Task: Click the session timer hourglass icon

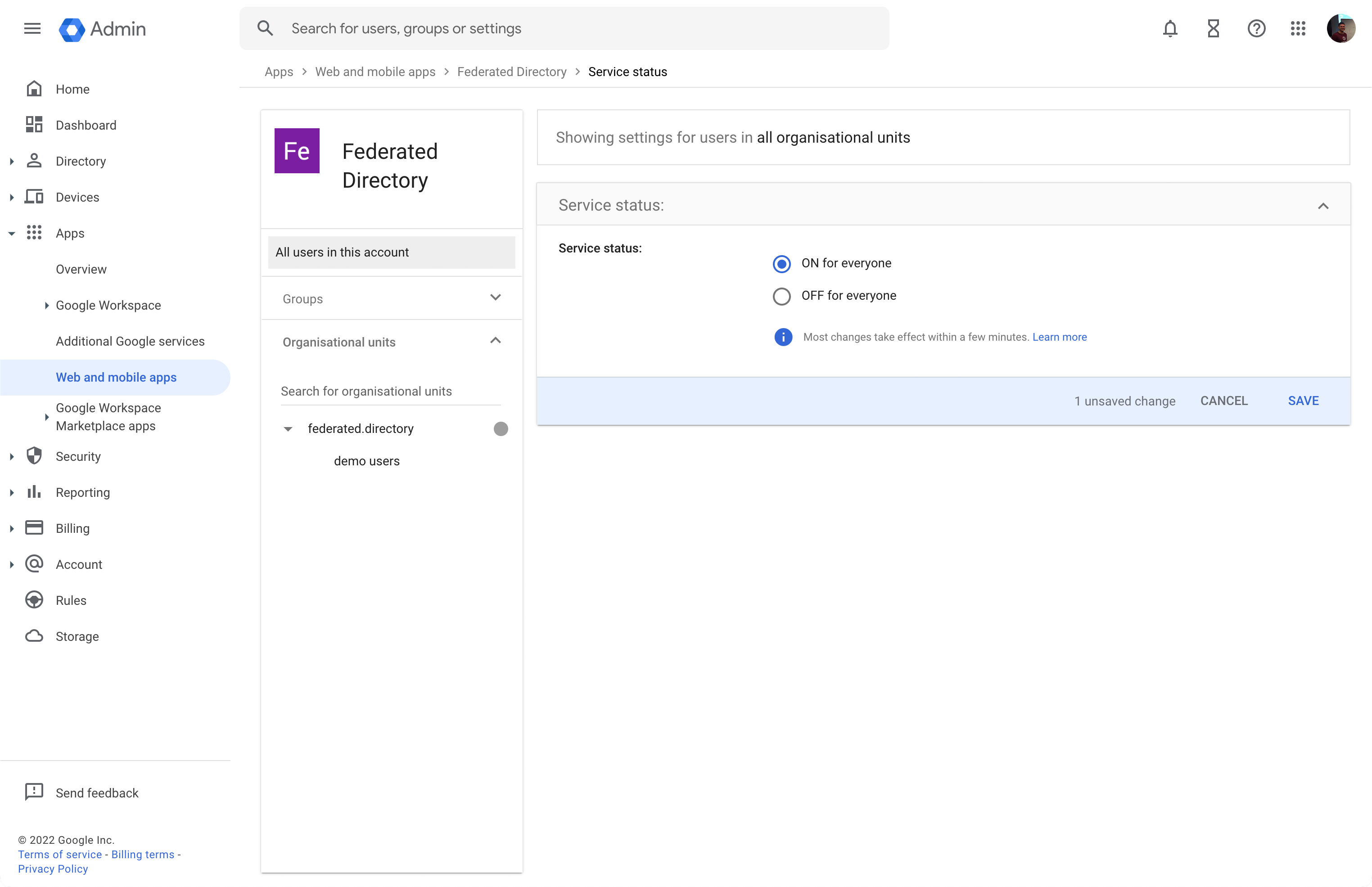Action: tap(1213, 28)
